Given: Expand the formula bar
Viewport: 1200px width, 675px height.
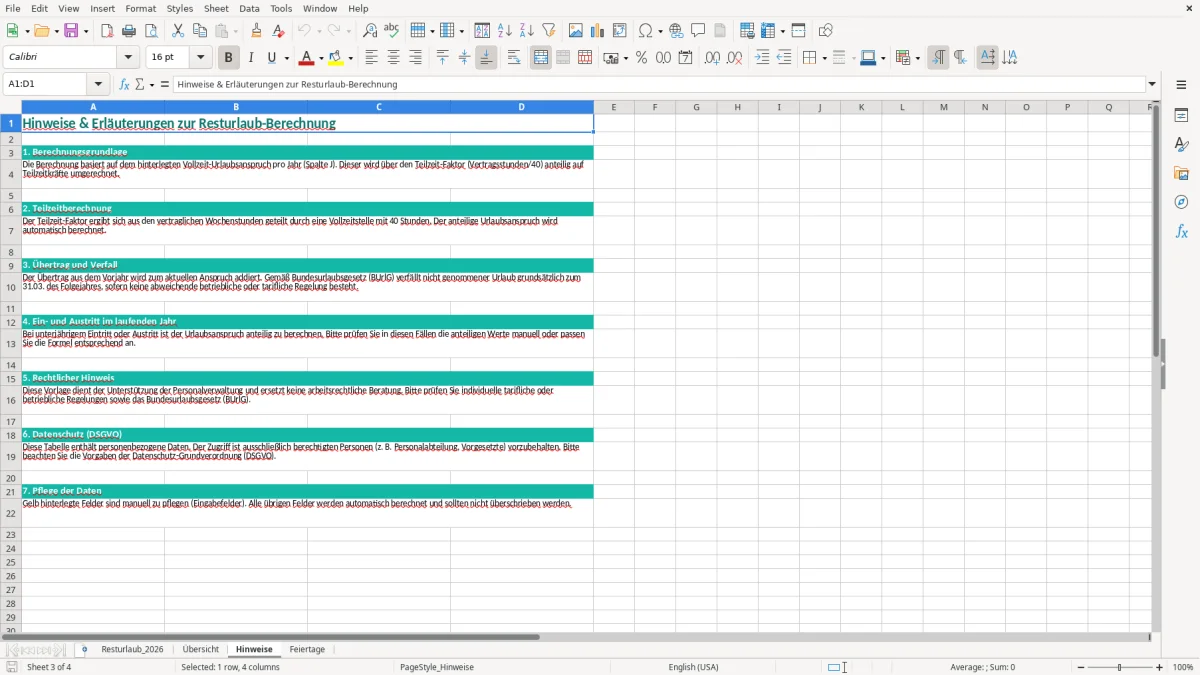Looking at the screenshot, I should tap(1152, 85).
